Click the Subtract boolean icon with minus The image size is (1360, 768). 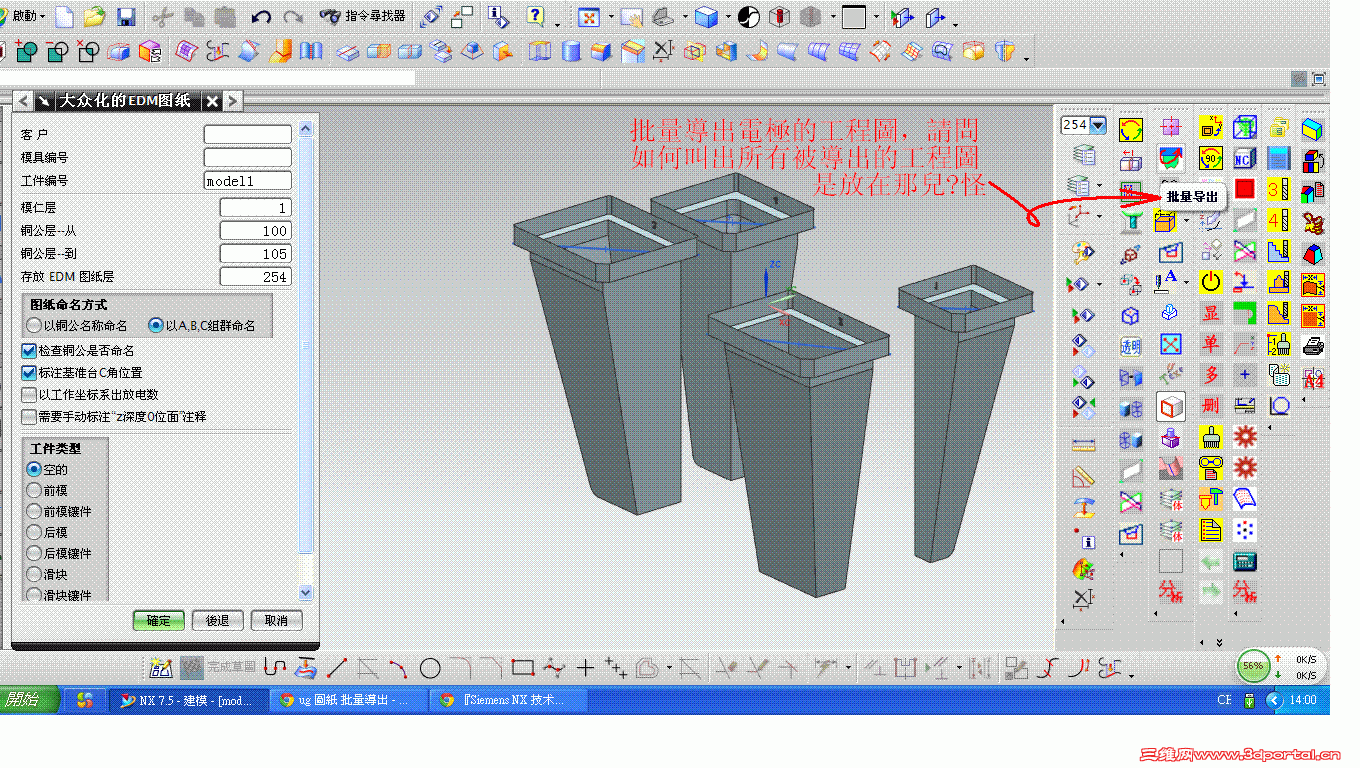click(57, 50)
